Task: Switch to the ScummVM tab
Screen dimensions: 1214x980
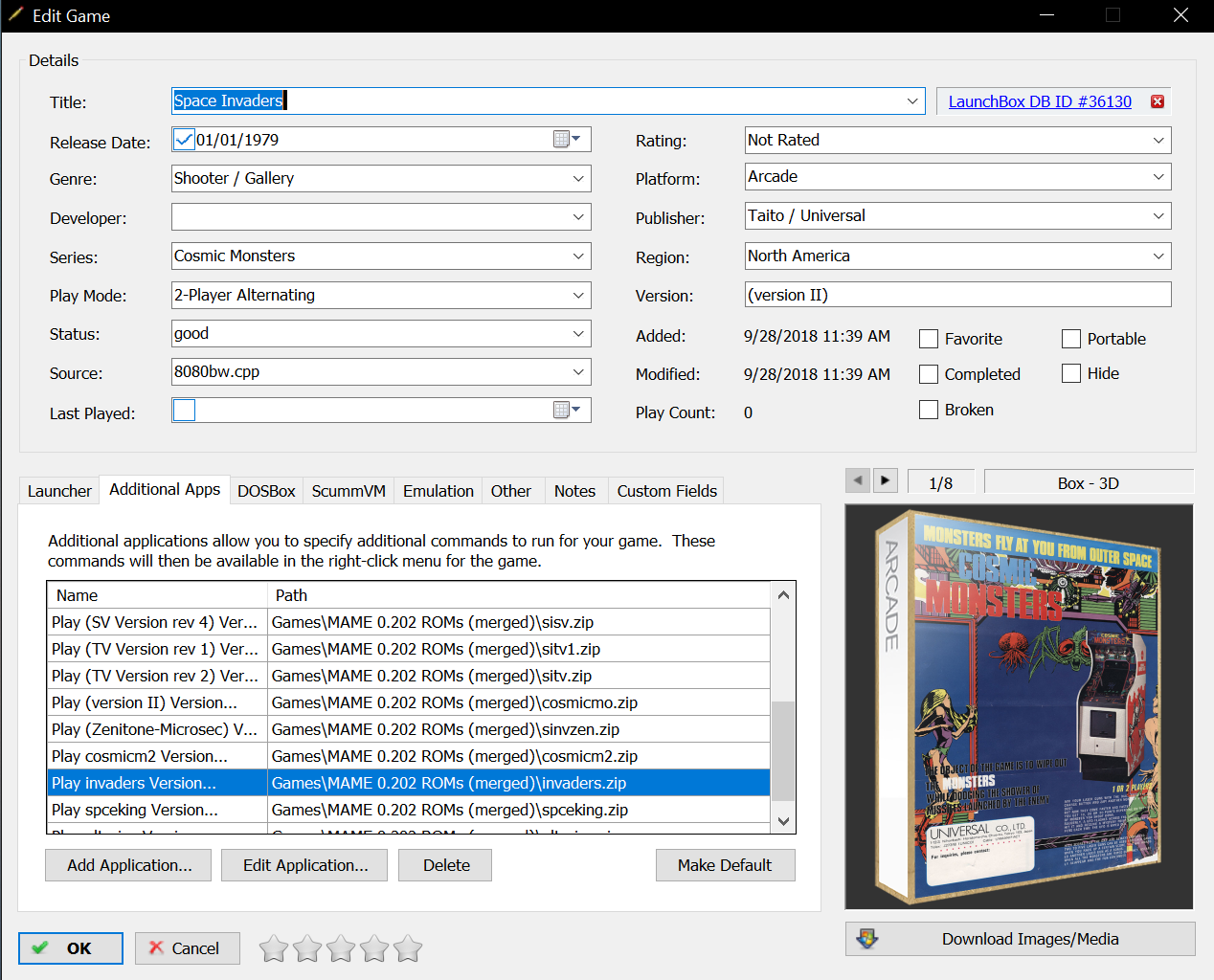Action: [348, 491]
